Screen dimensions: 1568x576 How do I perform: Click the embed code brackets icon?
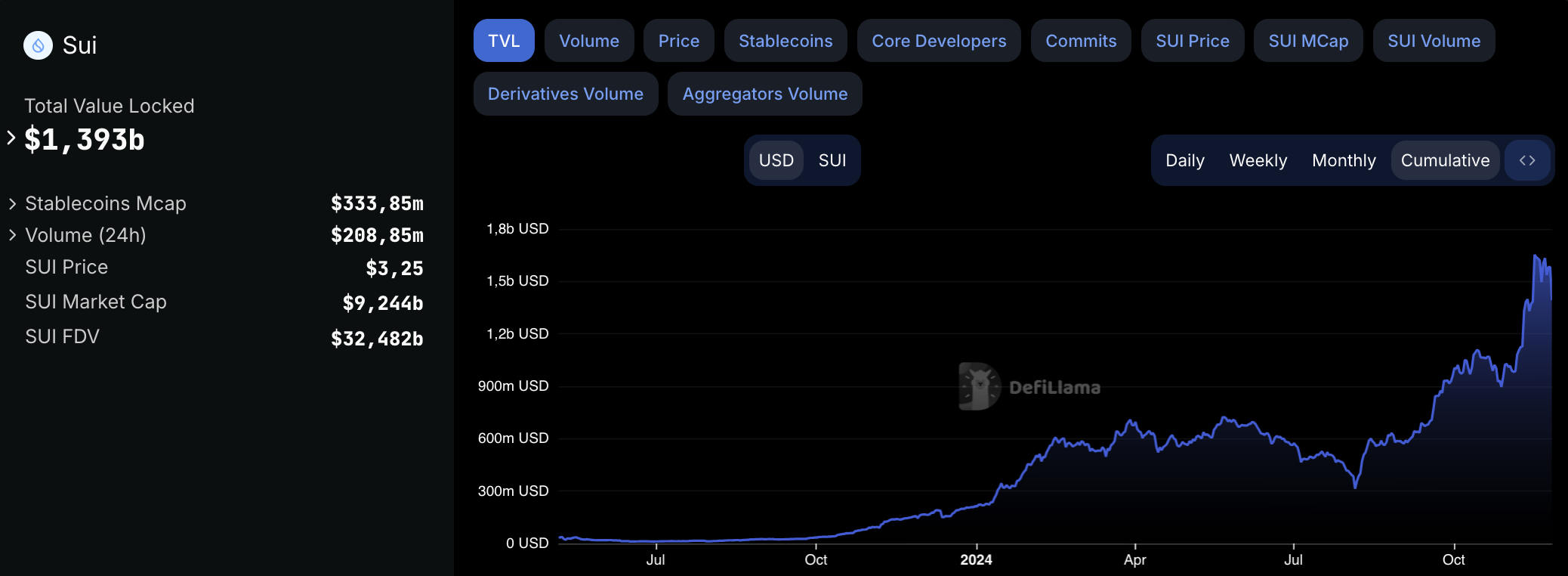1526,160
